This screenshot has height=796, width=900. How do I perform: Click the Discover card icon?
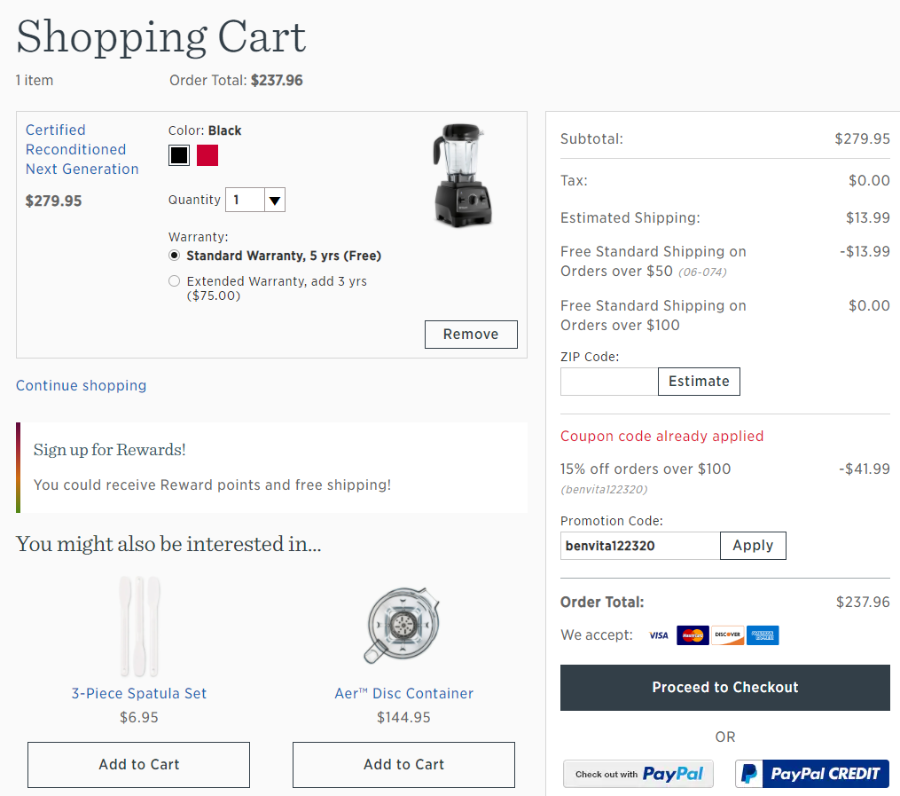728,635
